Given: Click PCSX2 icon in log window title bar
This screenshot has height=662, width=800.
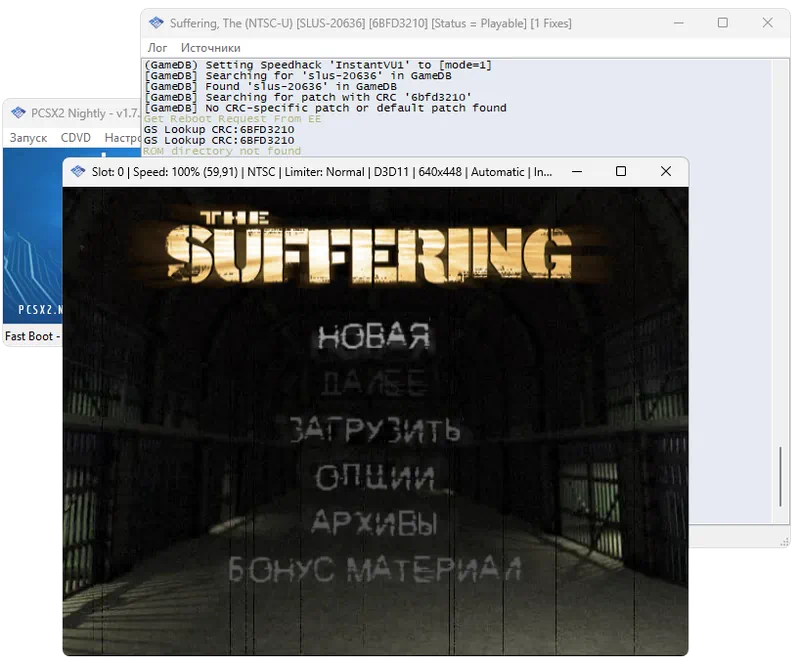Looking at the screenshot, I should [156, 23].
